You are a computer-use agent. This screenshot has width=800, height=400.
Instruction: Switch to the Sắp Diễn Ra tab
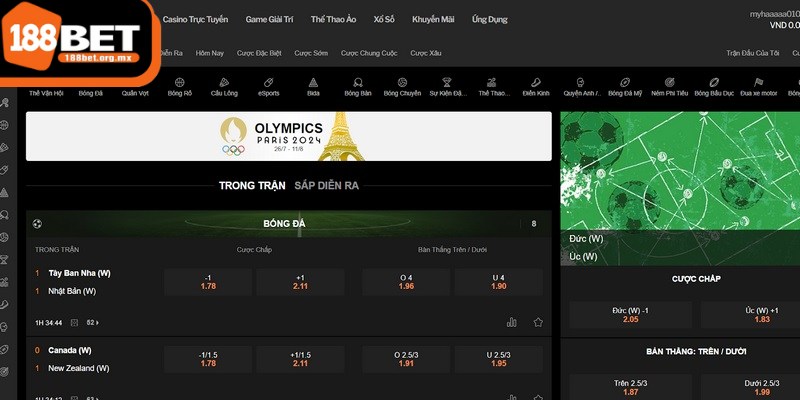pos(325,185)
